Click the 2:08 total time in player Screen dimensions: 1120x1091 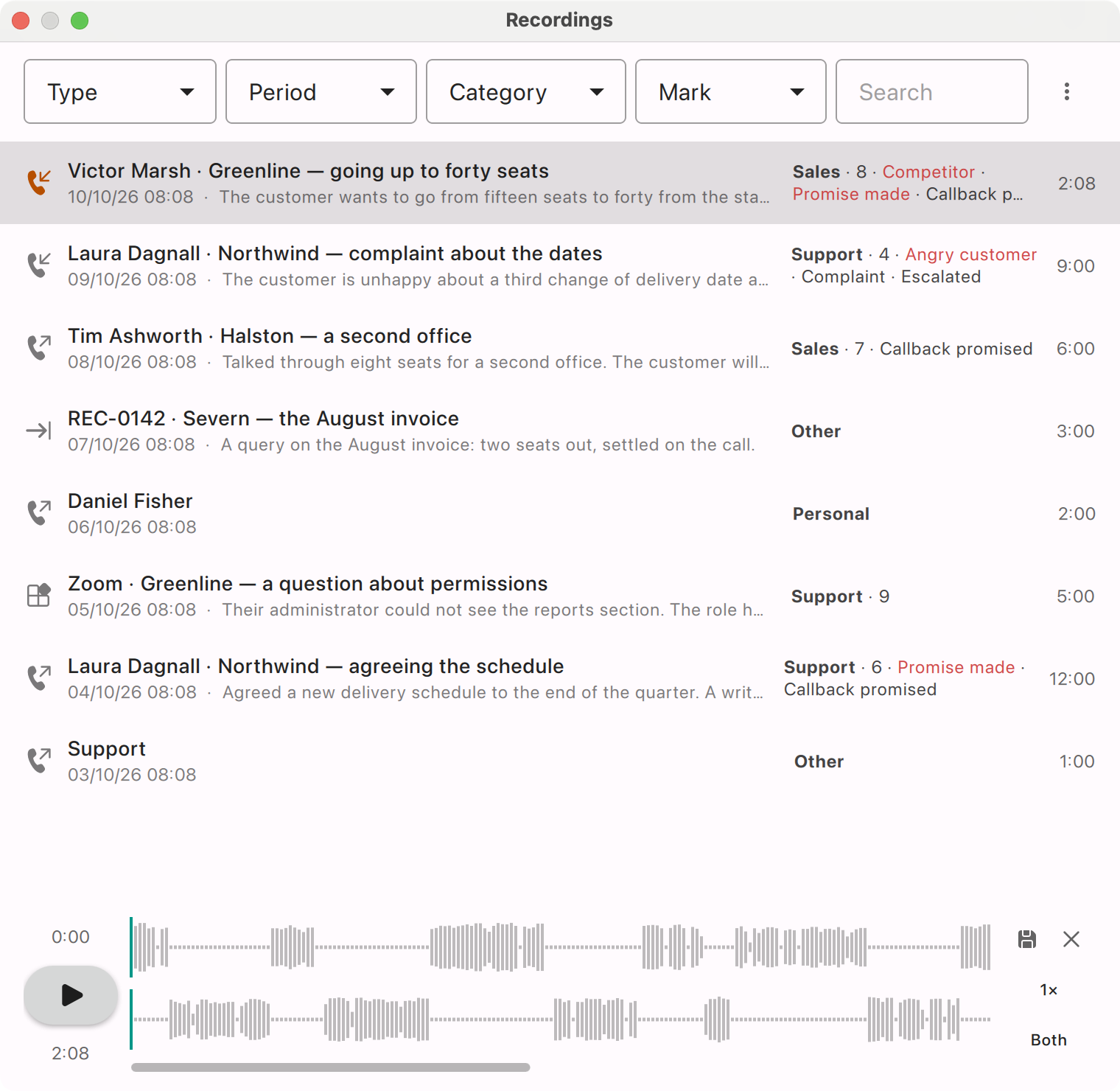point(71,1053)
